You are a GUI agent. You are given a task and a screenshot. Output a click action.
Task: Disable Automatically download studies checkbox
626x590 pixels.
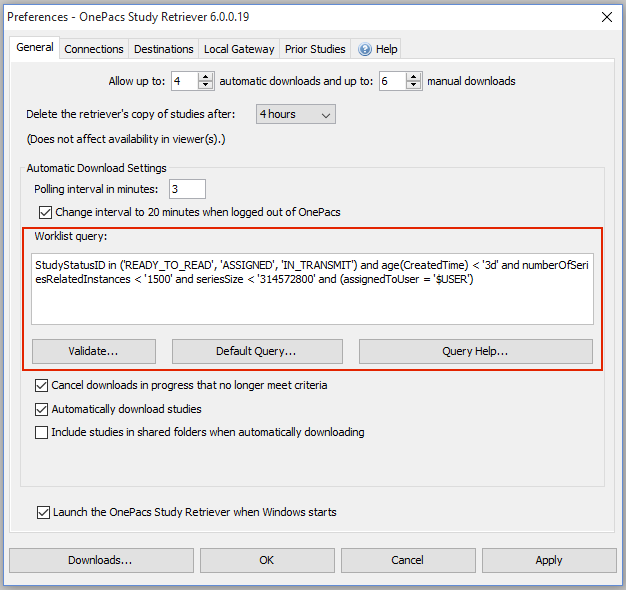[42, 409]
